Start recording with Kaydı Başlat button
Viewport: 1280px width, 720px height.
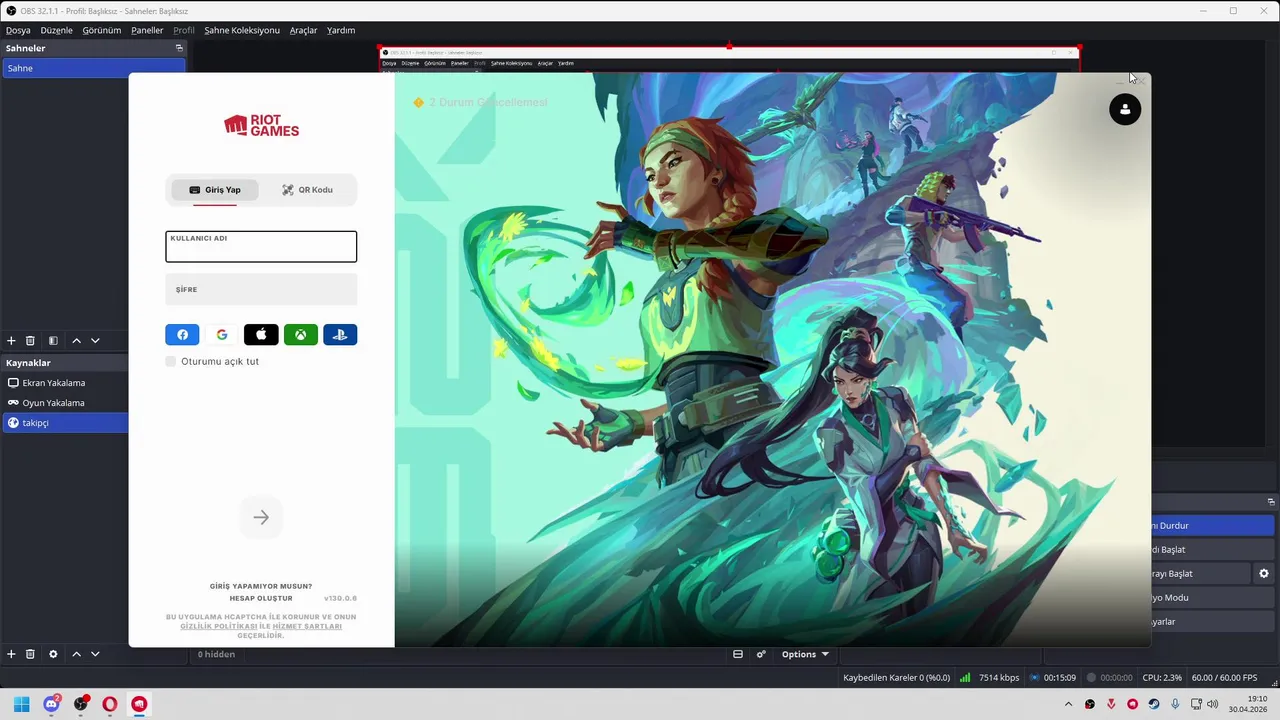(x=1213, y=550)
